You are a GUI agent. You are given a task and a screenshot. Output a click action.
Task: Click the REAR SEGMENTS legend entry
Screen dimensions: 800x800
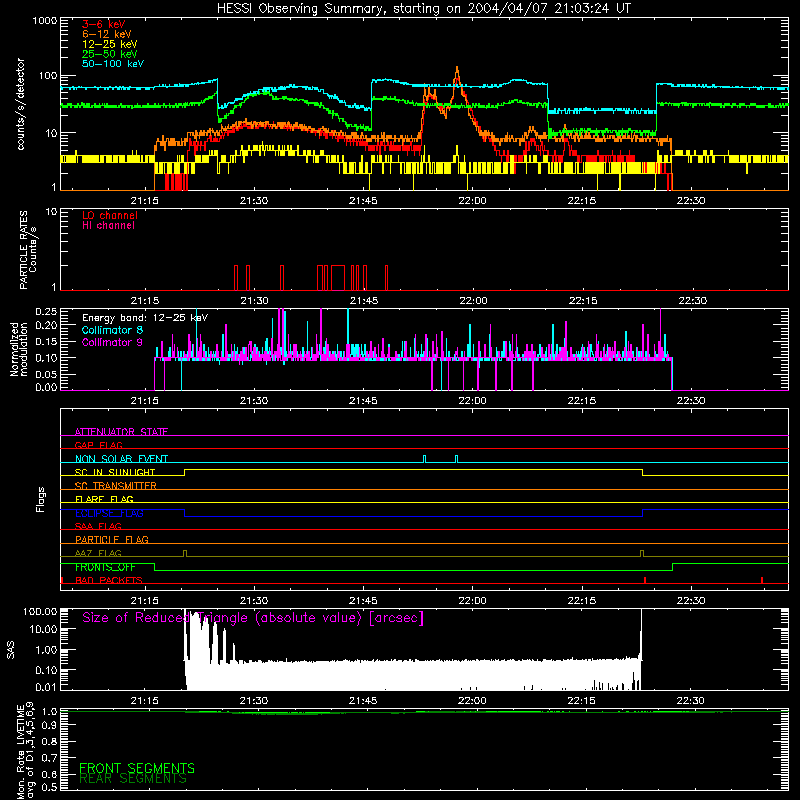[133, 779]
